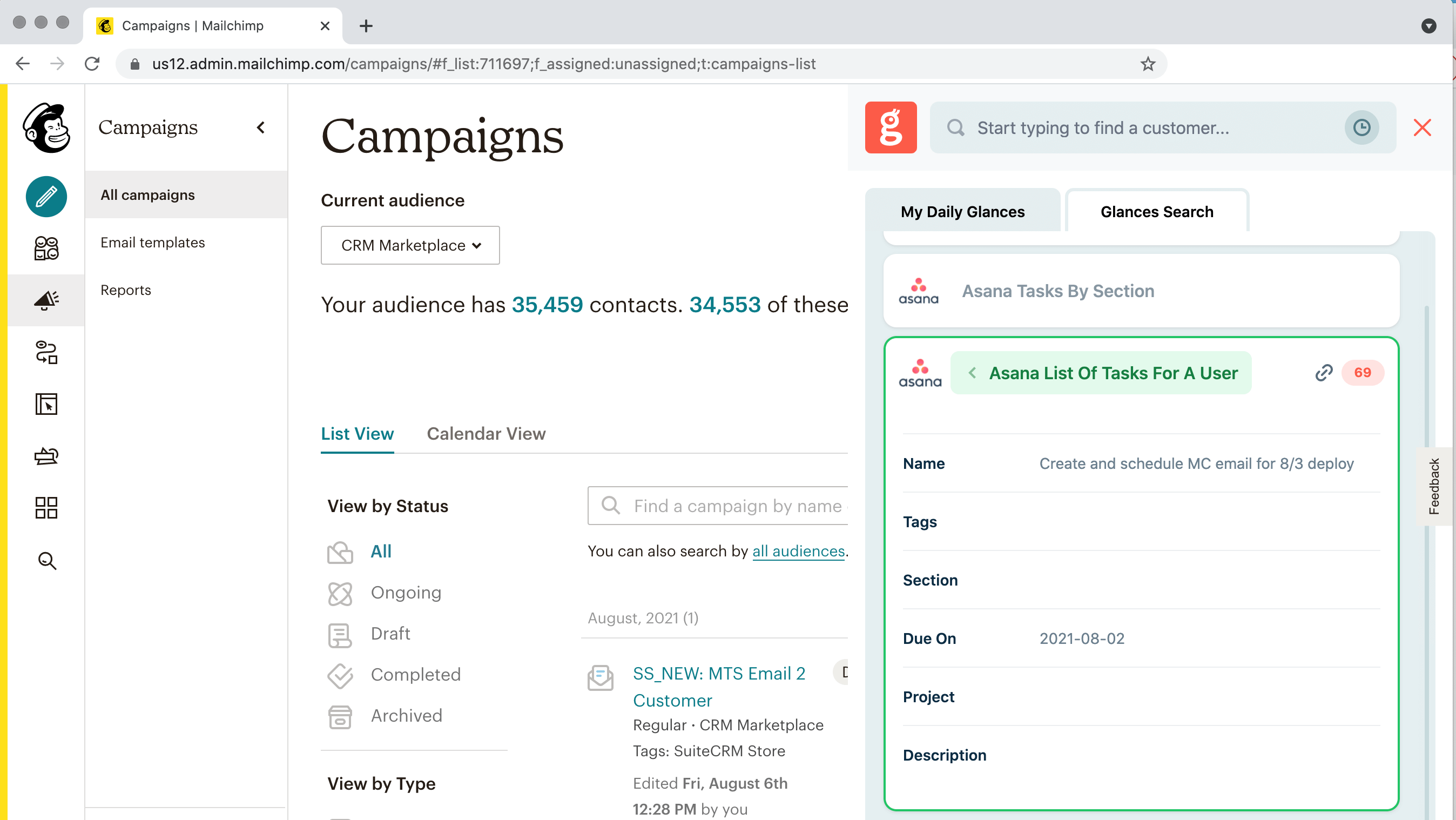Image resolution: width=1456 pixels, height=820 pixels.
Task: Open the Website icon in sidebar
Action: (46, 404)
